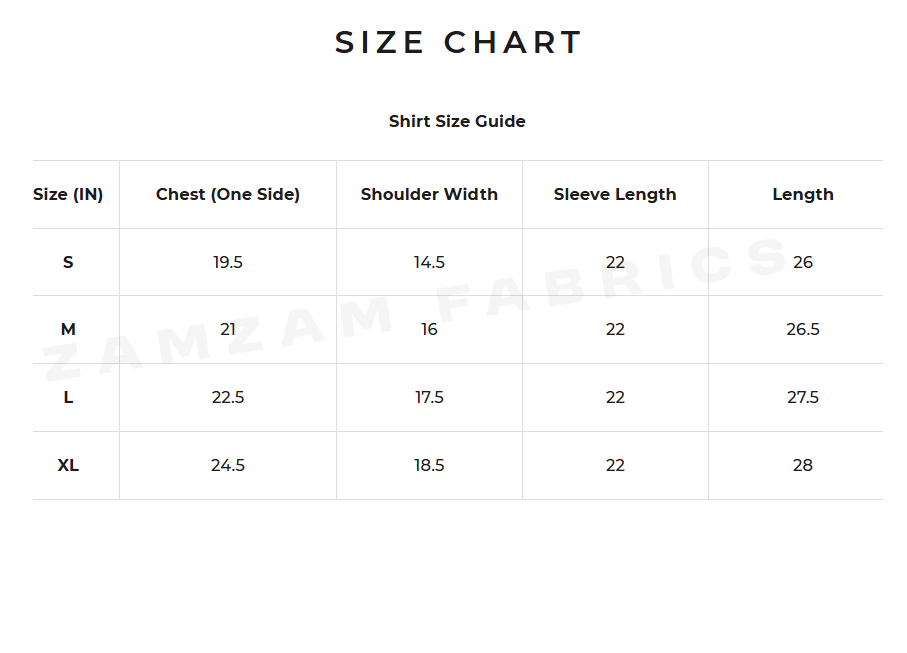
Task: Click shoulder width value 14.5
Action: click(429, 262)
